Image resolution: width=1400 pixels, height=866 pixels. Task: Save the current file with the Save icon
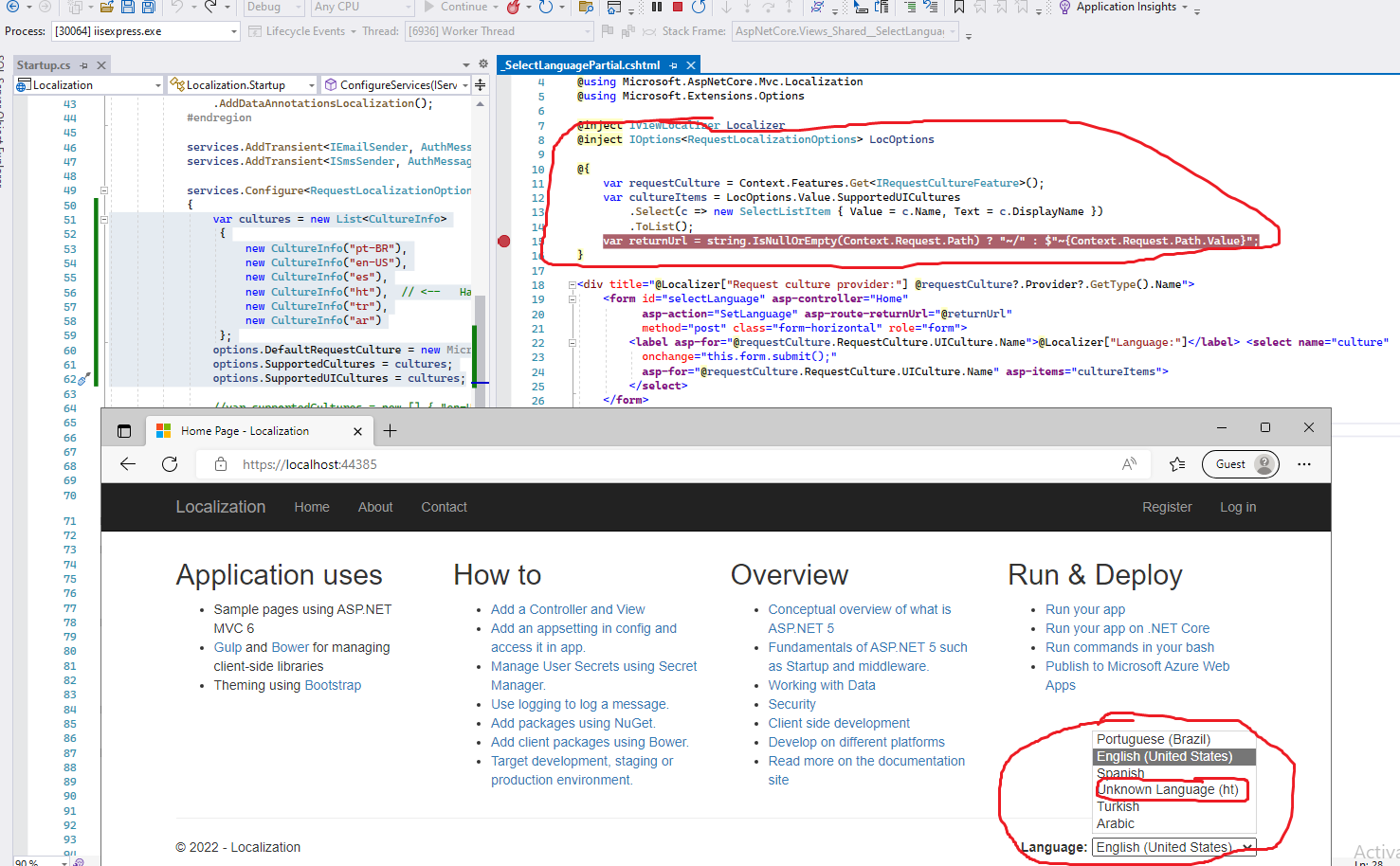[x=128, y=7]
